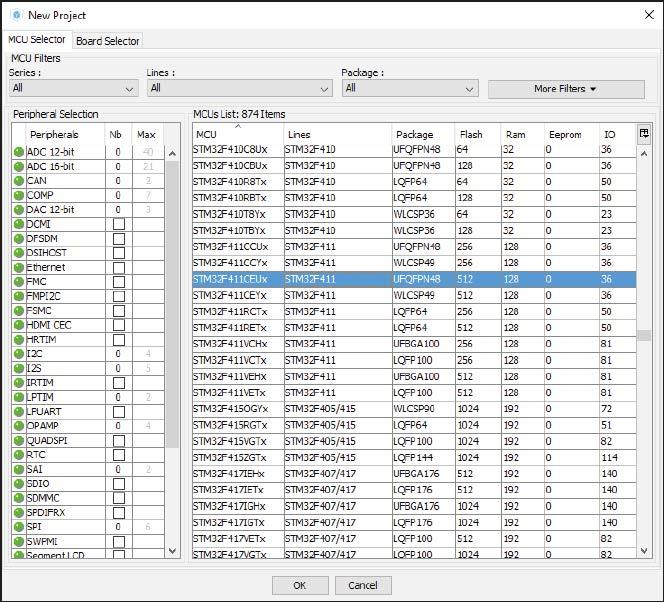Click the Nb field for ADC 12-bit

(118, 152)
